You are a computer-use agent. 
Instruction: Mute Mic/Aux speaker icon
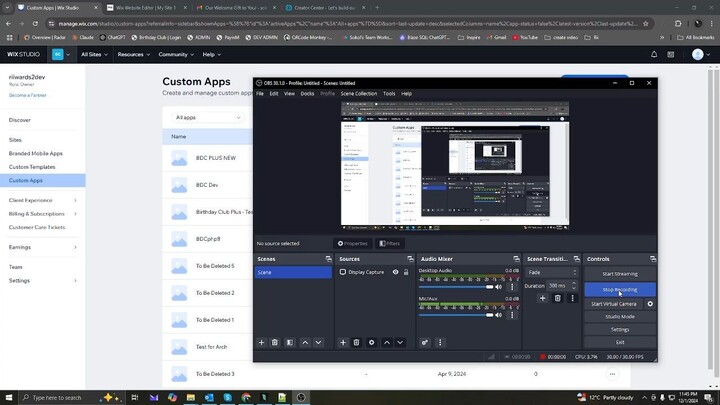click(499, 315)
